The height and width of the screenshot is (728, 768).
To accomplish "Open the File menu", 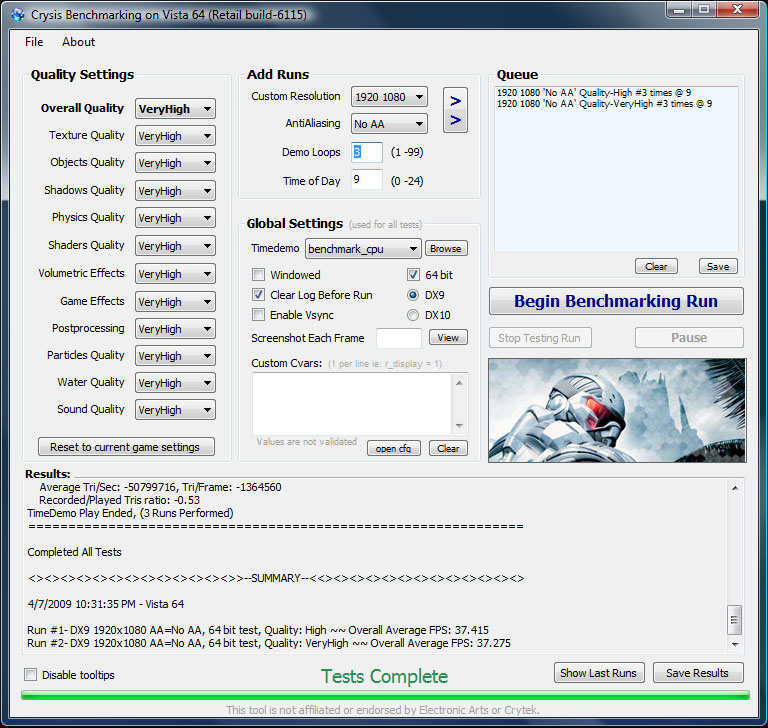I will [x=34, y=42].
